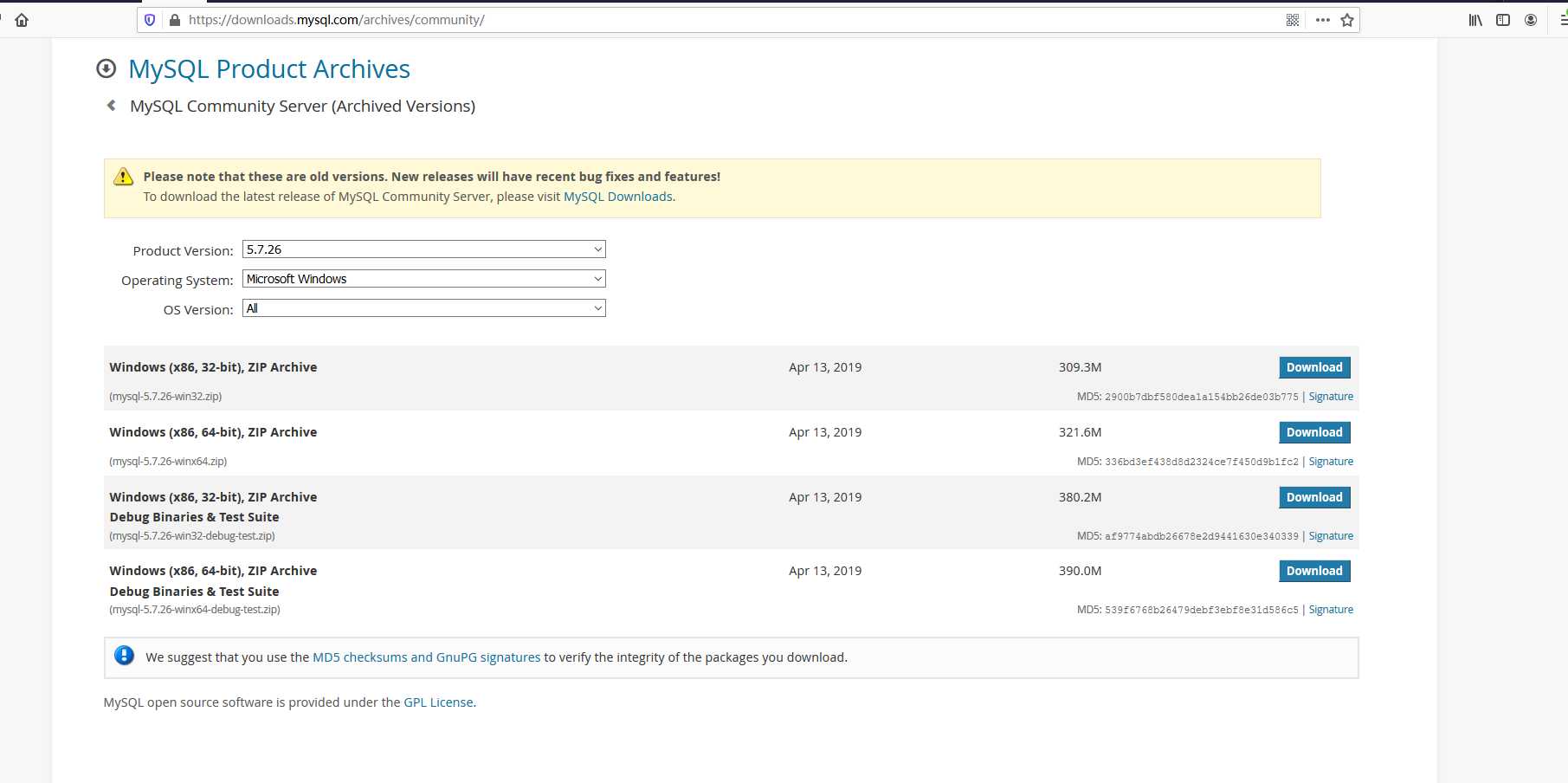This screenshot has height=783, width=1568.
Task: Open the page actions three-dot menu
Action: pyautogui.click(x=1322, y=20)
